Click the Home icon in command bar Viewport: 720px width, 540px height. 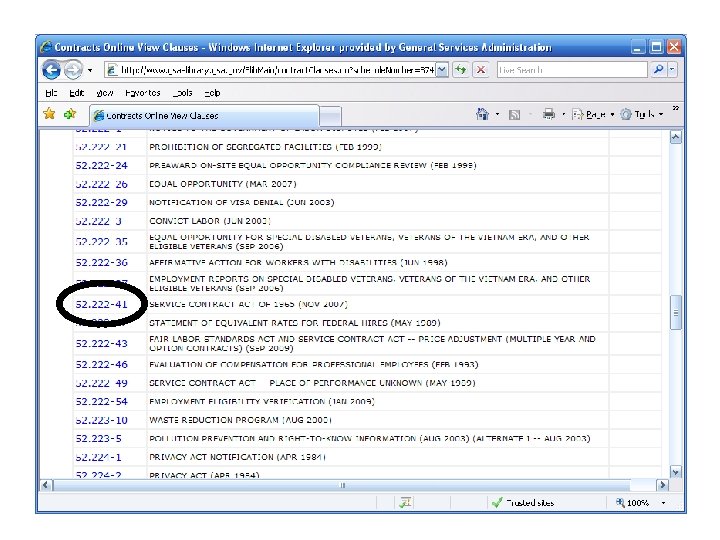pyautogui.click(x=482, y=114)
